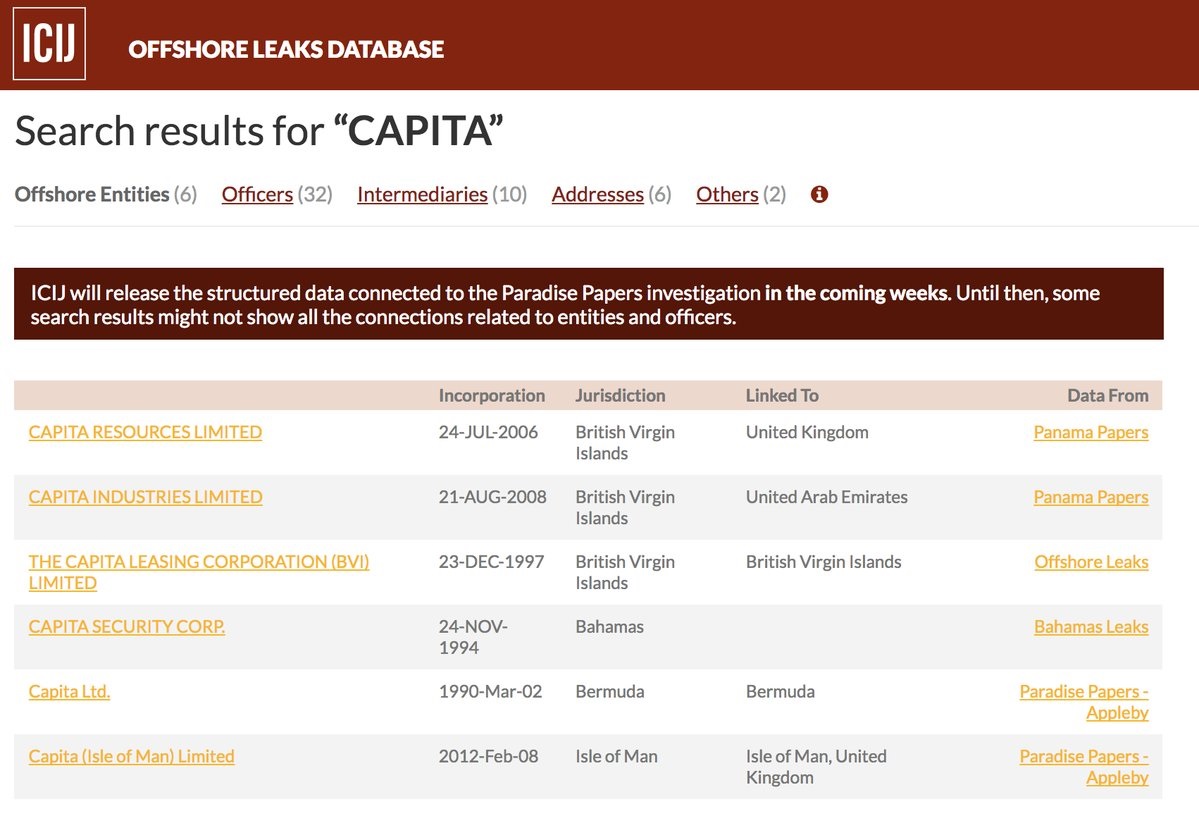The height and width of the screenshot is (816, 1199).
Task: Select the date 2012-Feb-08
Action: pyautogui.click(x=489, y=756)
